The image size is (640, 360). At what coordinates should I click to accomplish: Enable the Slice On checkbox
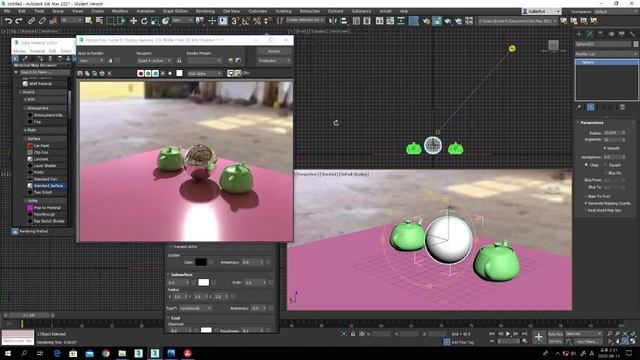click(x=605, y=173)
